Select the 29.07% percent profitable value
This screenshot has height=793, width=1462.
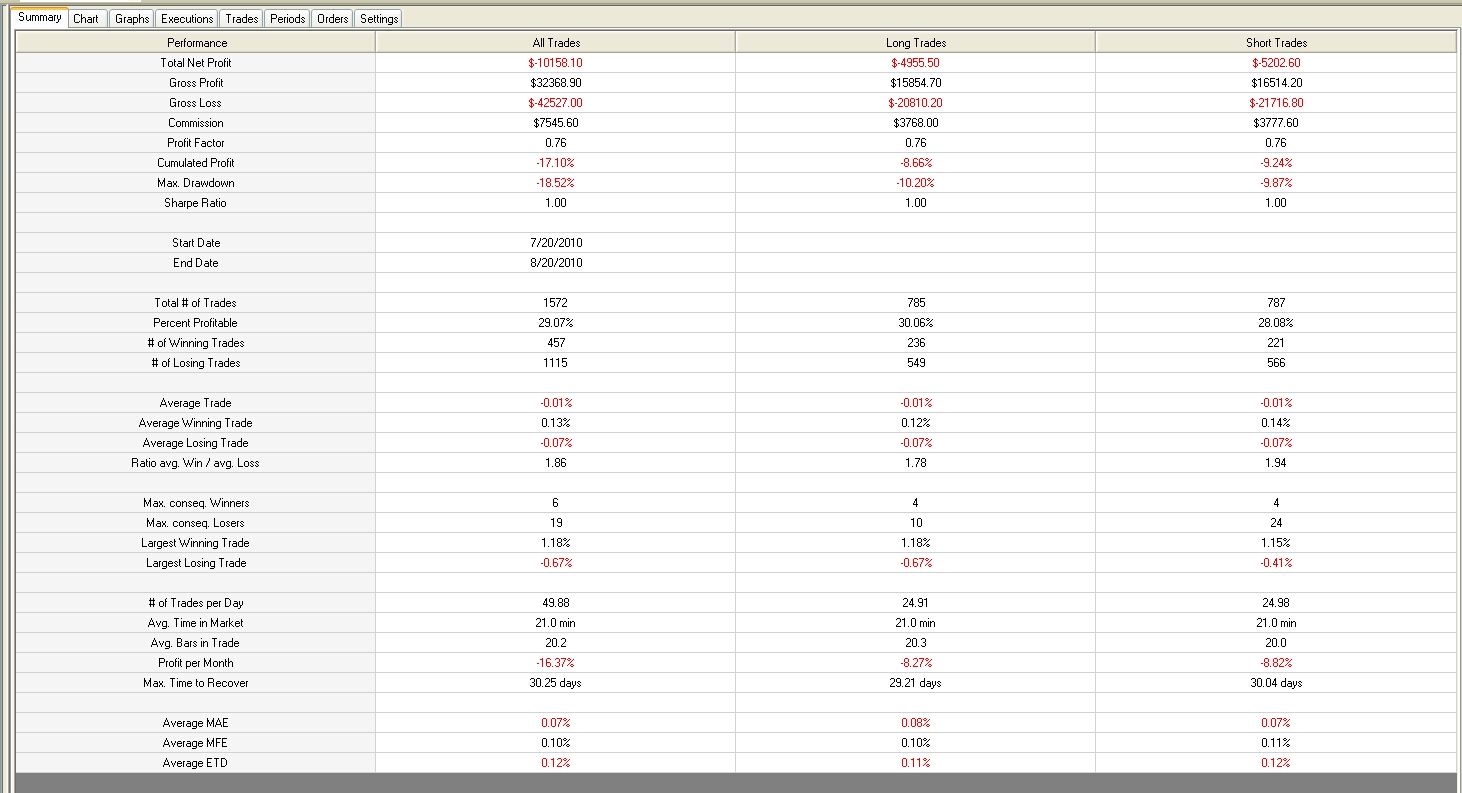[x=555, y=323]
